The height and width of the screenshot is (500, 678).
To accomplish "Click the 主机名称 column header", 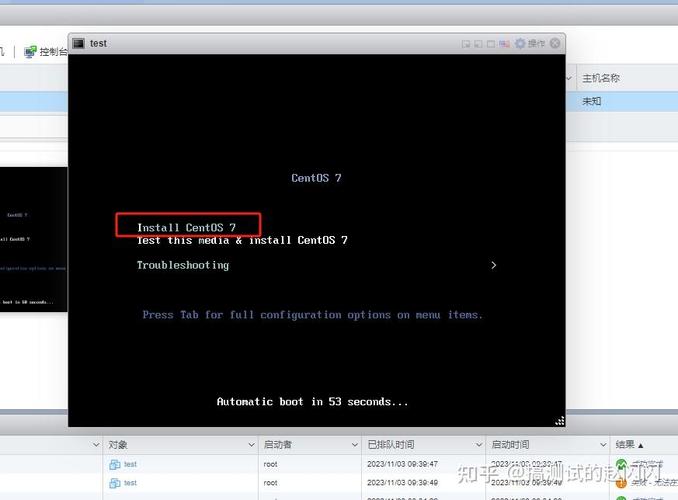I will click(601, 78).
